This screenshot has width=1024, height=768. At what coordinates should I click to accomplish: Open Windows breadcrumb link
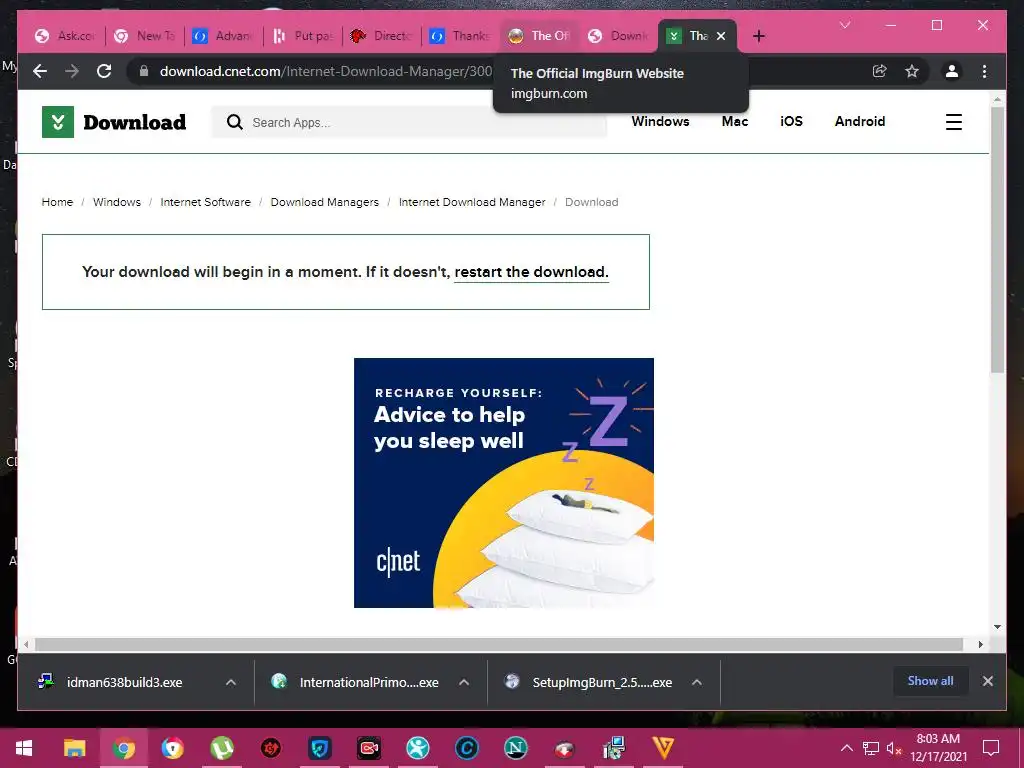click(117, 202)
